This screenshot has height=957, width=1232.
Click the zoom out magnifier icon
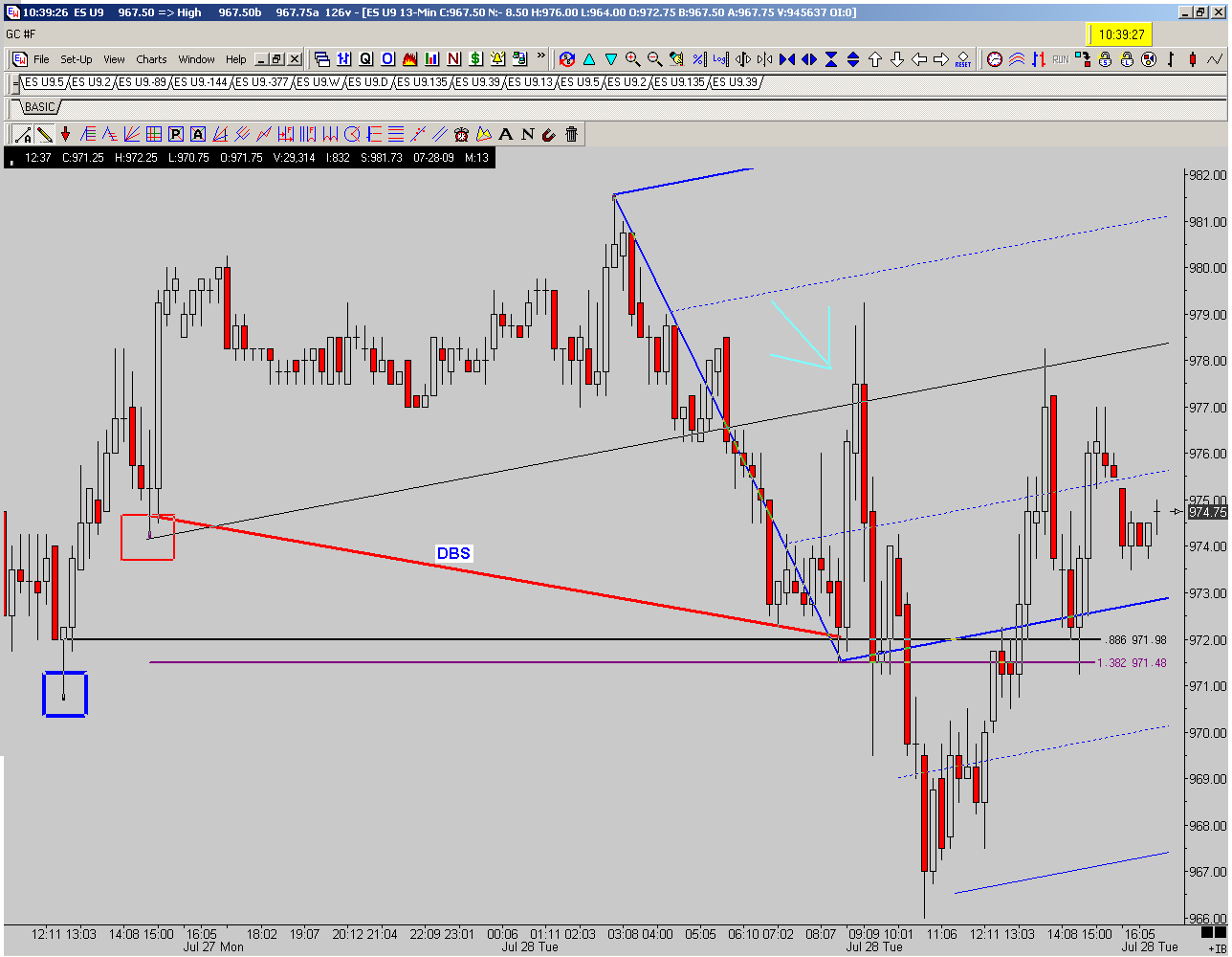tap(654, 58)
